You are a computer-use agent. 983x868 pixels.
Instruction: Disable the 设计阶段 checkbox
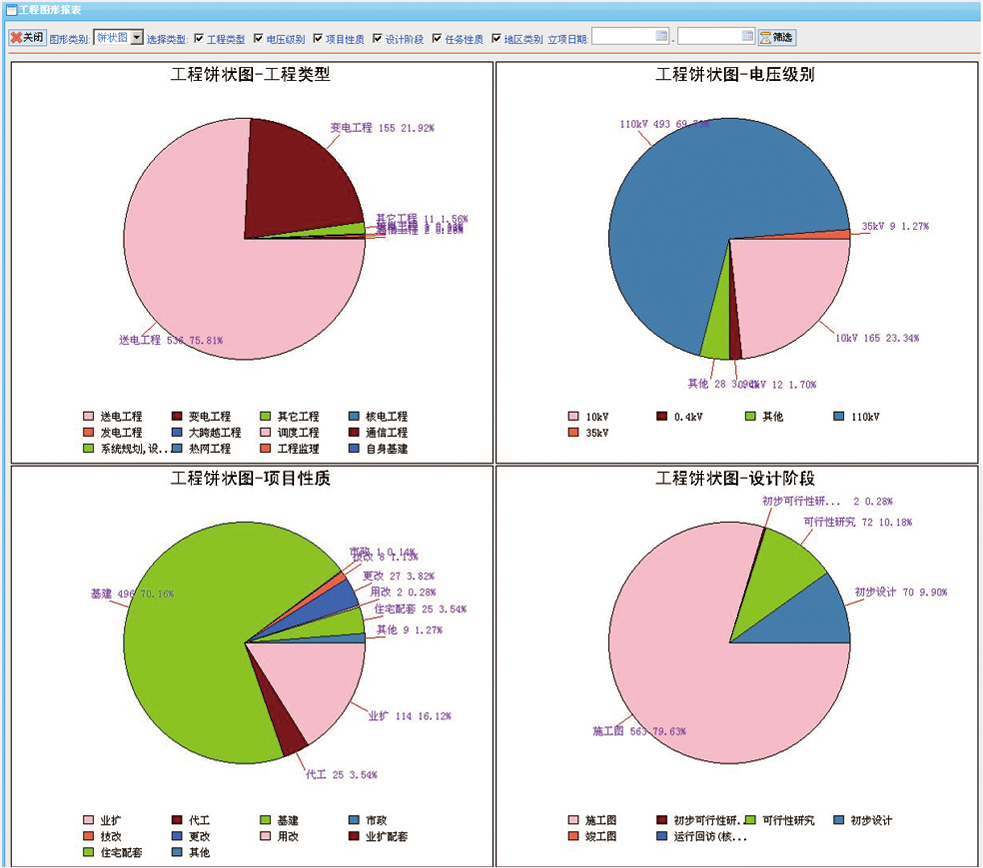(377, 39)
